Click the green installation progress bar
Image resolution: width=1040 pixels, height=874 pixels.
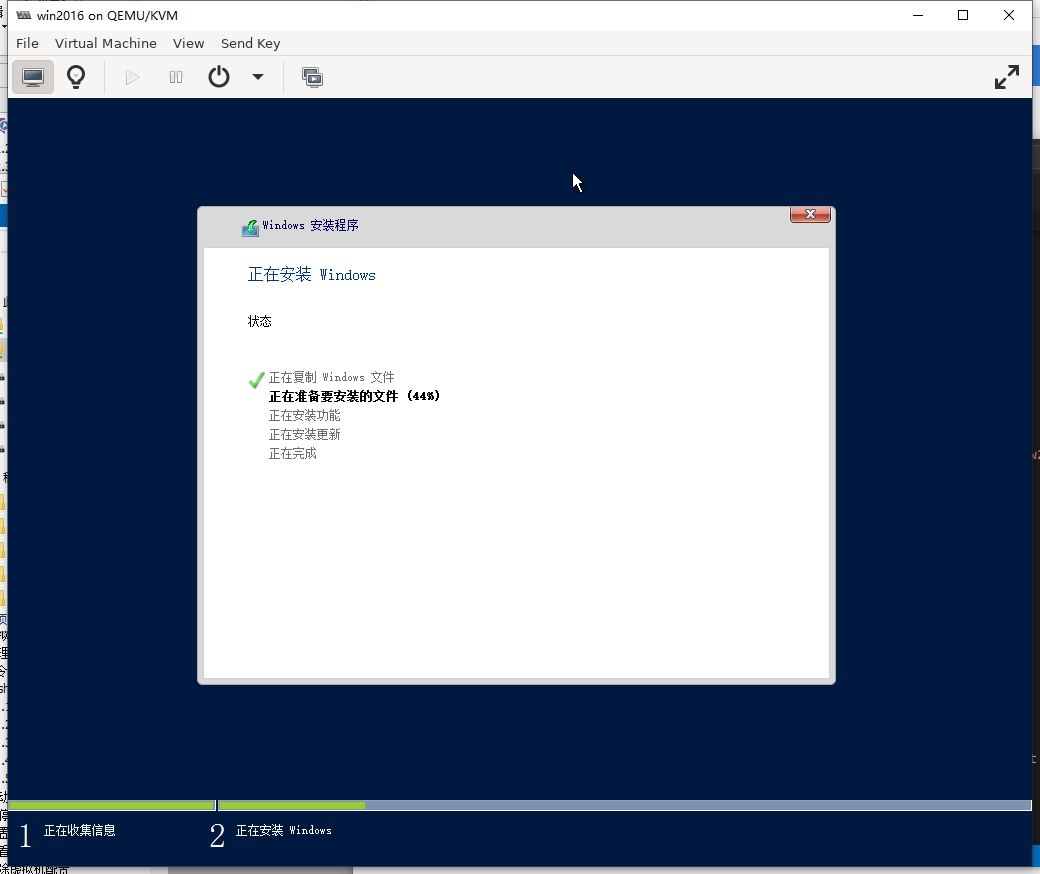tap(290, 805)
